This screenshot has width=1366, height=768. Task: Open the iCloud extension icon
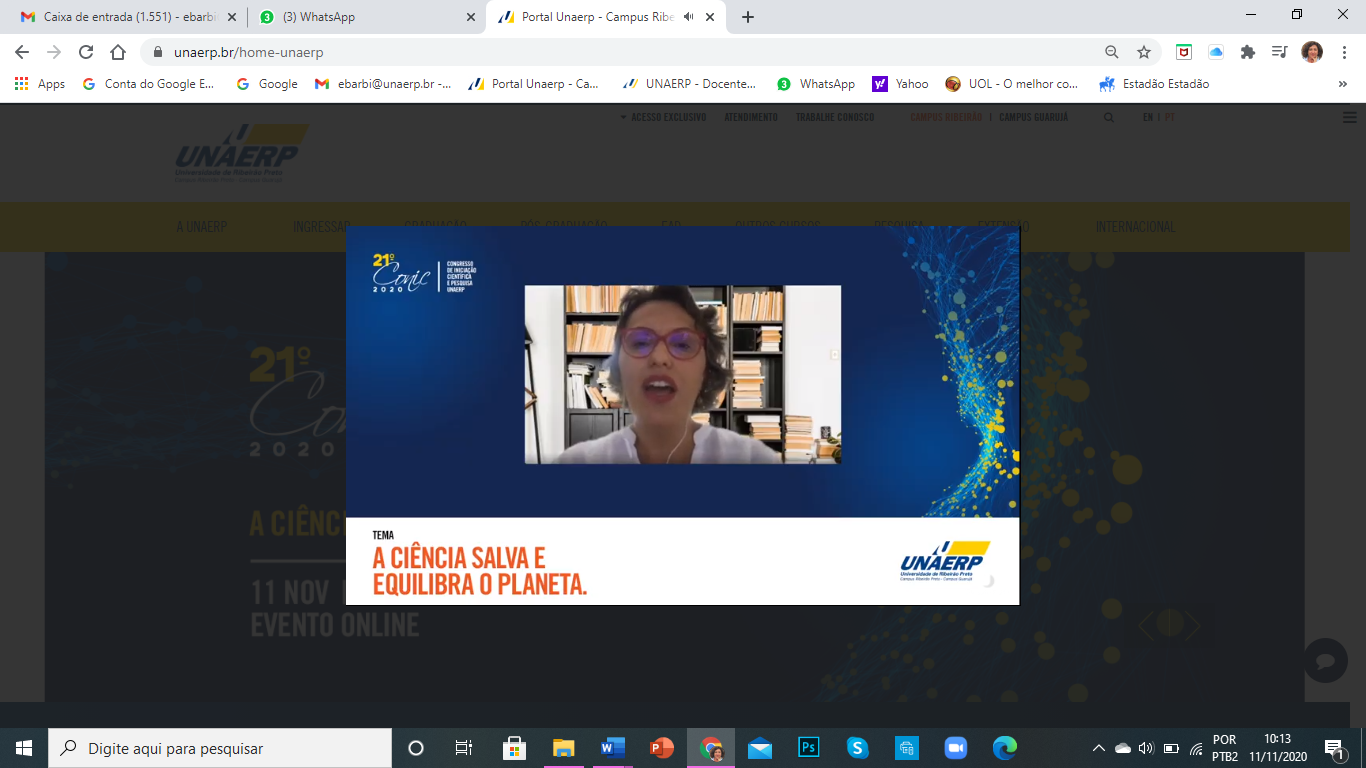pos(1216,52)
